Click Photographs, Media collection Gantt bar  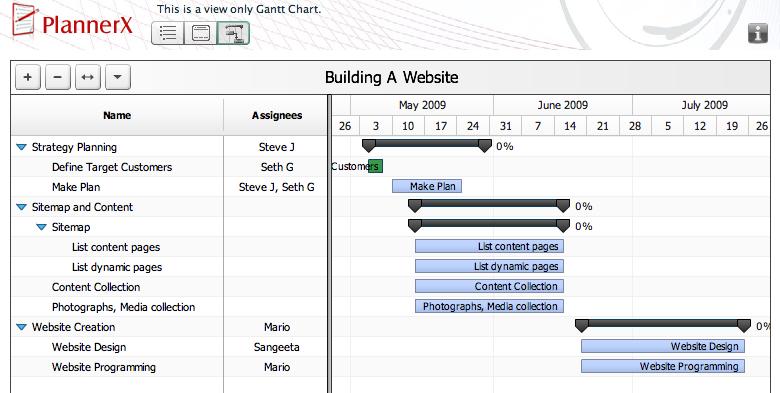pos(489,306)
